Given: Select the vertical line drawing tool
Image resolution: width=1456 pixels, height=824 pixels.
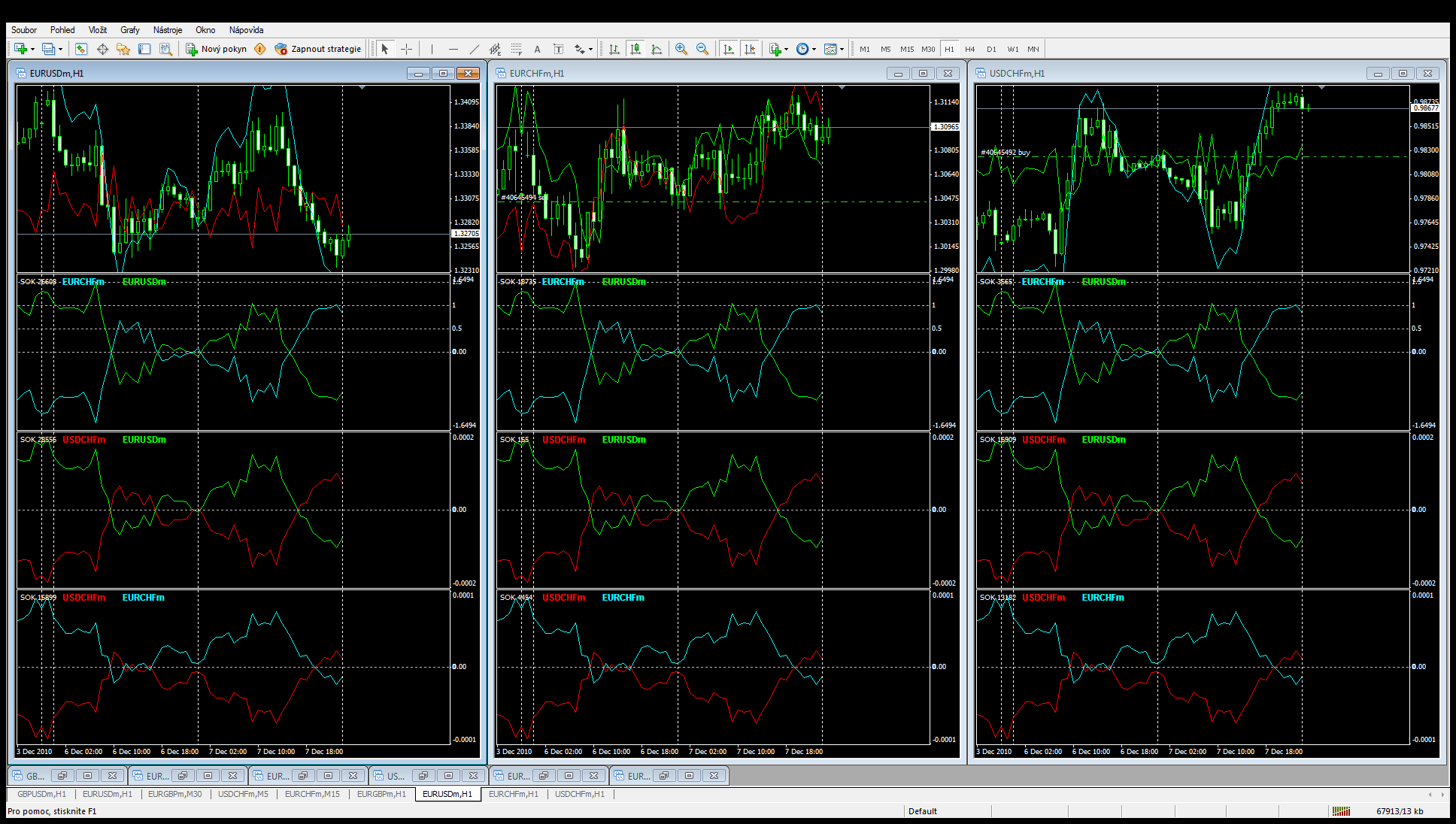Looking at the screenshot, I should 432,49.
